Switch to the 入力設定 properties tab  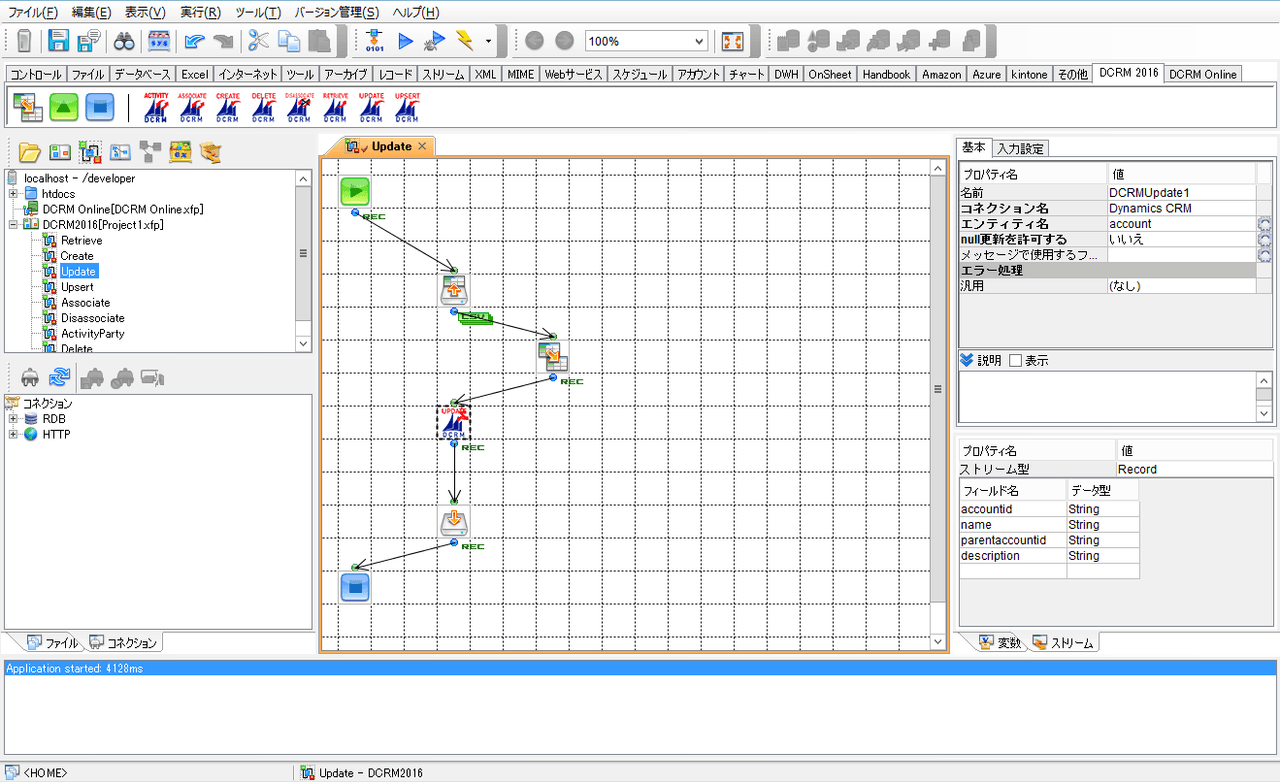point(1020,148)
